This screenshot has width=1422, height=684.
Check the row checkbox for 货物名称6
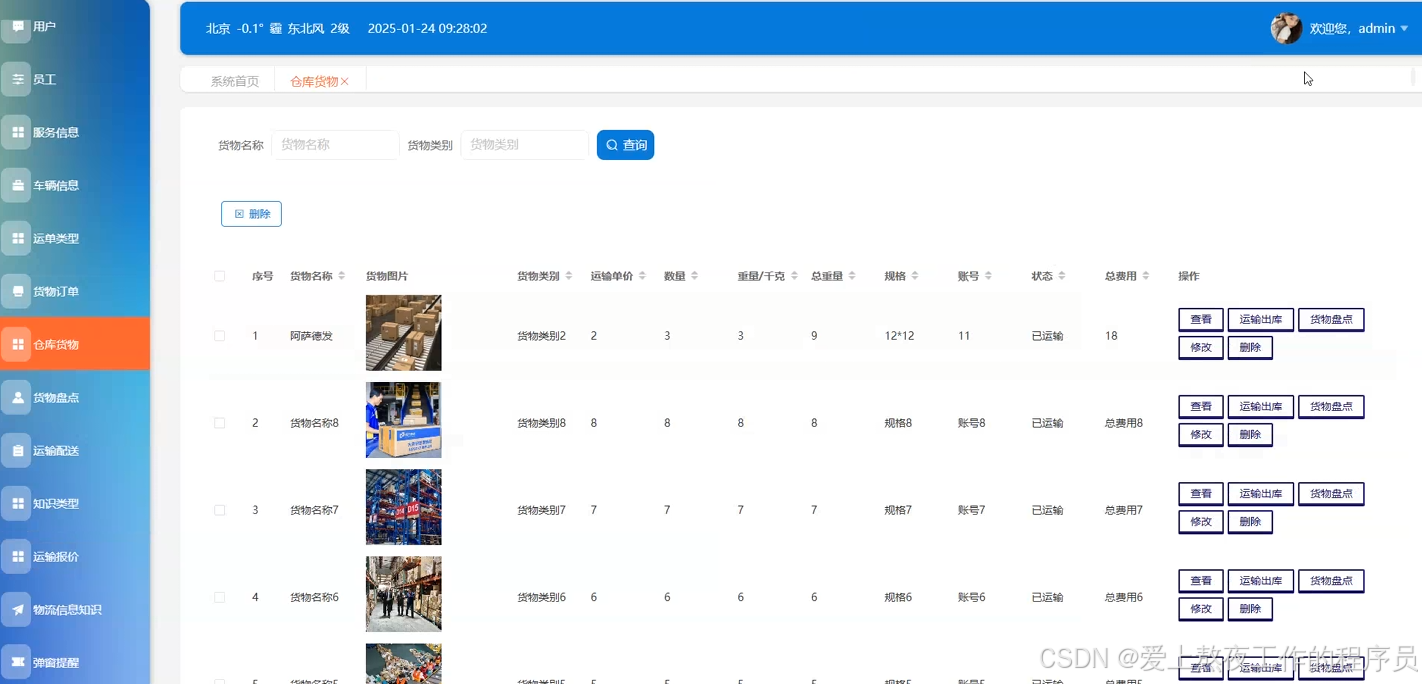pyautogui.click(x=220, y=597)
